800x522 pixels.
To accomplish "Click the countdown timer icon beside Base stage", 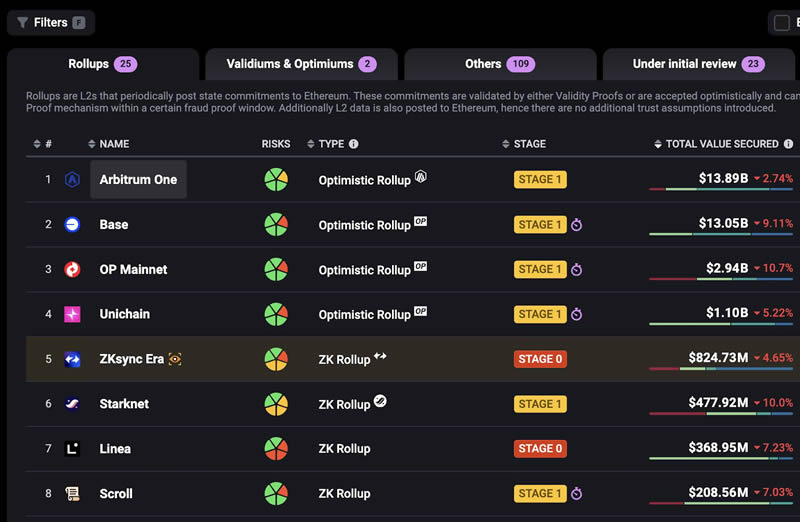I will 576,225.
